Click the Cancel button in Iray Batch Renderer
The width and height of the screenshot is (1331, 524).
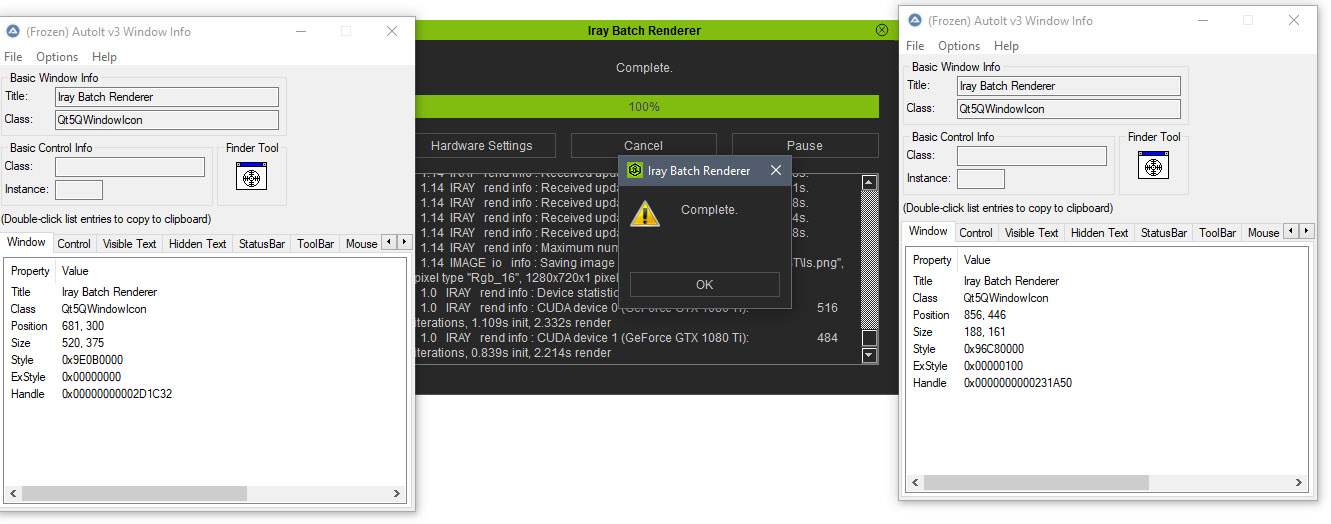(643, 145)
